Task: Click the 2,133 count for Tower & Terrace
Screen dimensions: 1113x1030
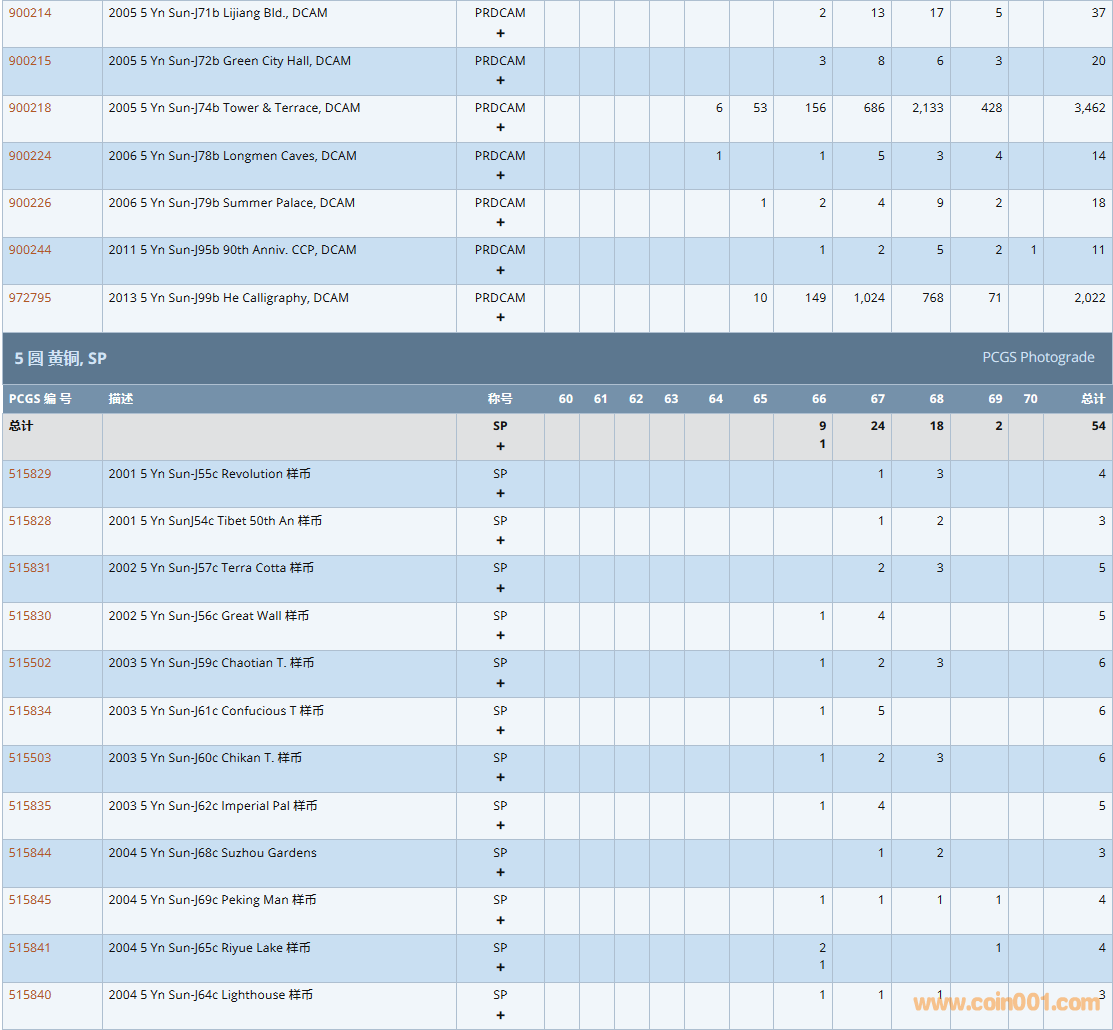Action: (927, 108)
